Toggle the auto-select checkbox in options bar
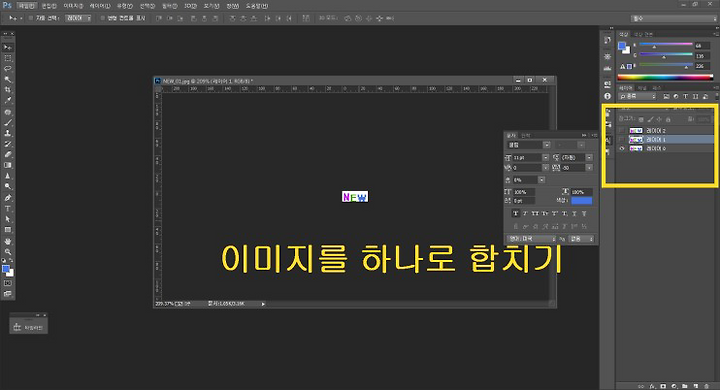Viewport: 720px width, 390px height. click(31, 18)
